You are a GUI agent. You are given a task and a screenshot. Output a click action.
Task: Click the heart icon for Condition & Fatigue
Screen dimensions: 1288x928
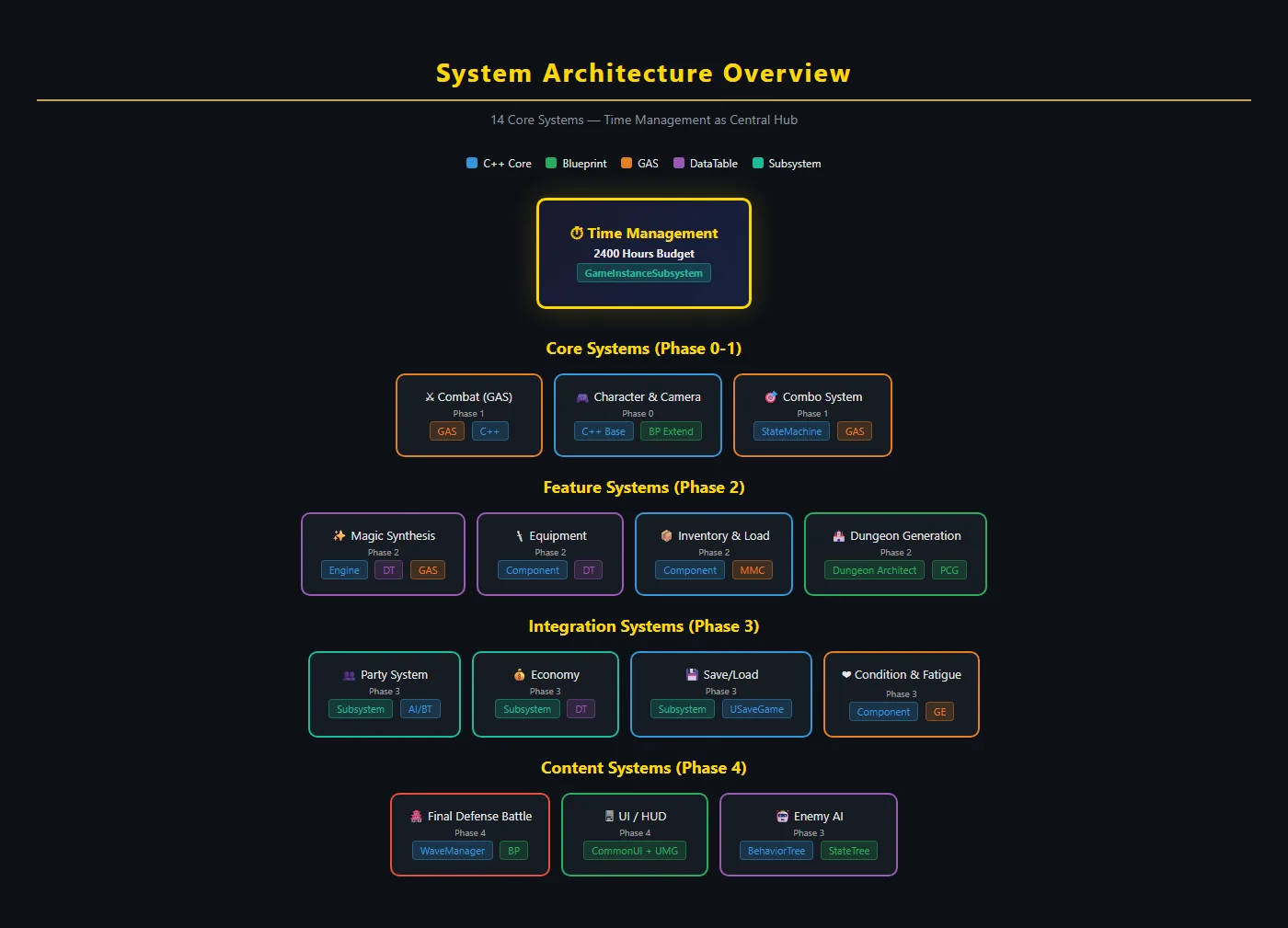846,675
